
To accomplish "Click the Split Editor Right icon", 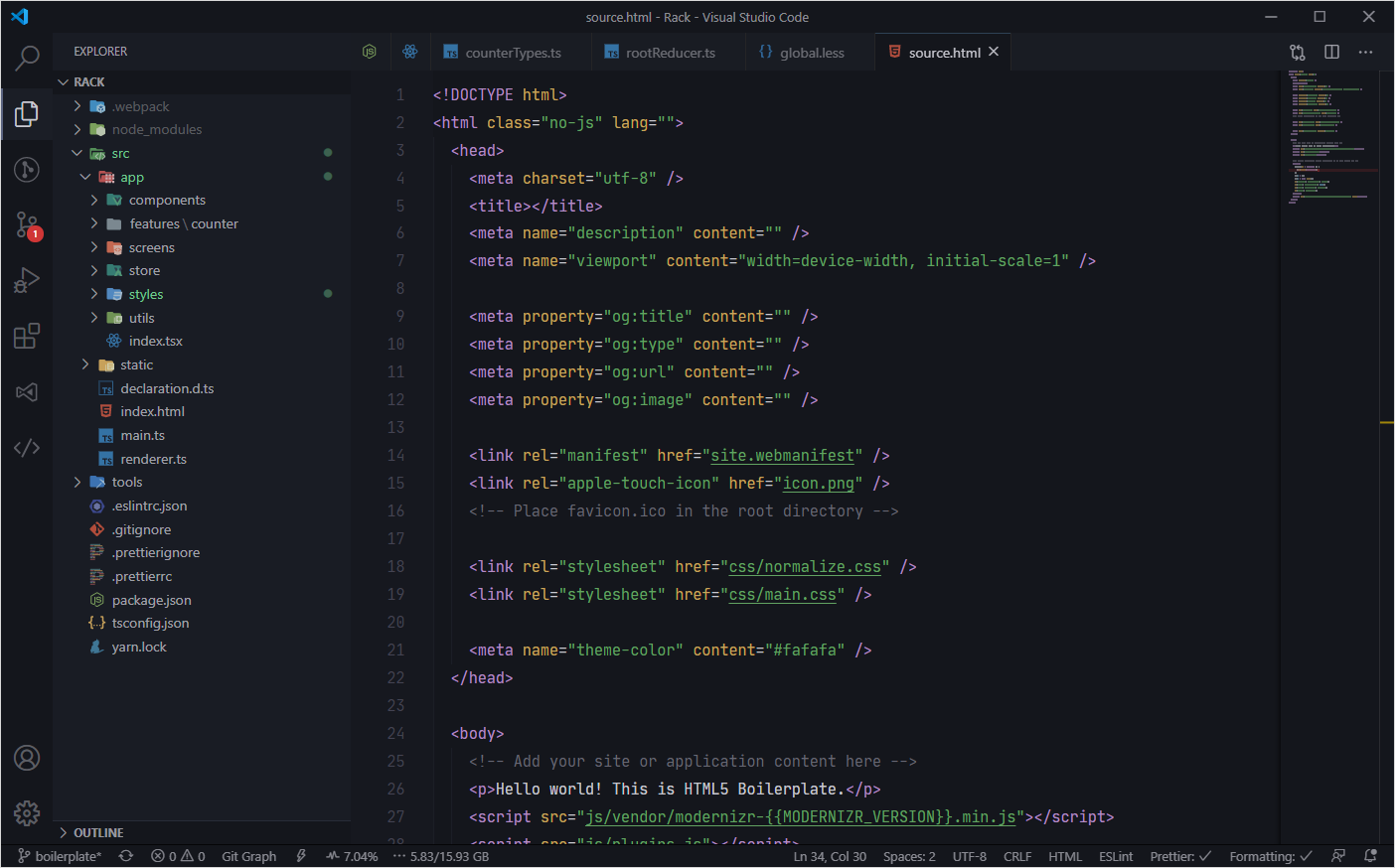I will (1331, 52).
